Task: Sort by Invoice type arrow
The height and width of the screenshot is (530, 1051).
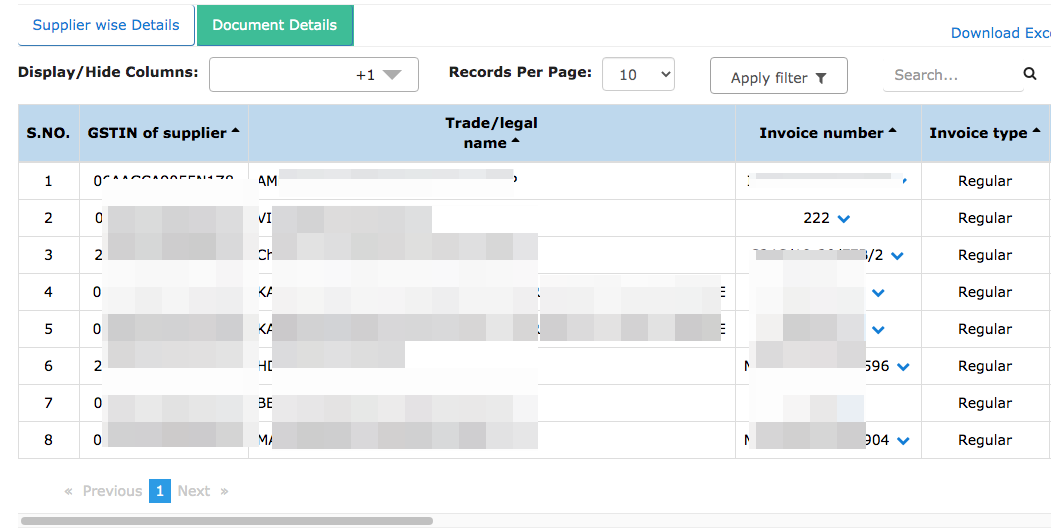Action: click(x=1036, y=131)
